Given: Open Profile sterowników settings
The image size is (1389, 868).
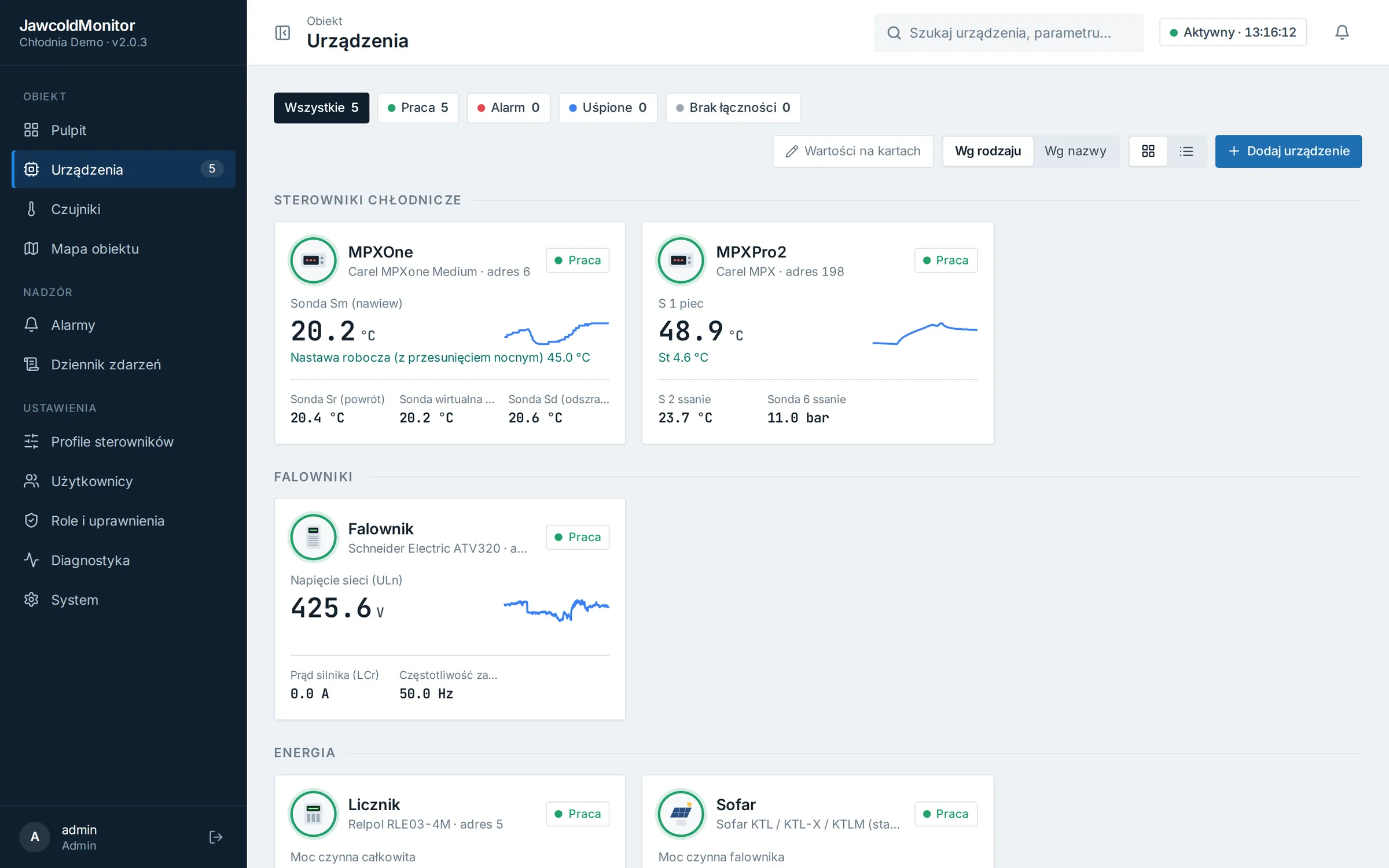Looking at the screenshot, I should pyautogui.click(x=123, y=442).
